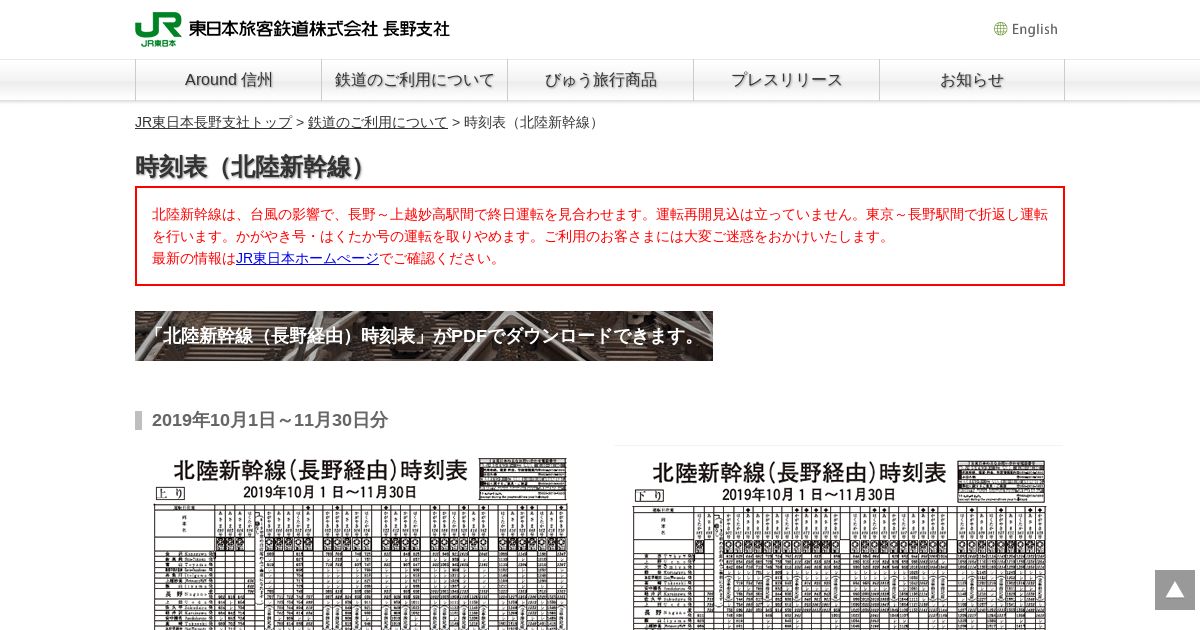Open the プレスリリース menu

click(787, 80)
